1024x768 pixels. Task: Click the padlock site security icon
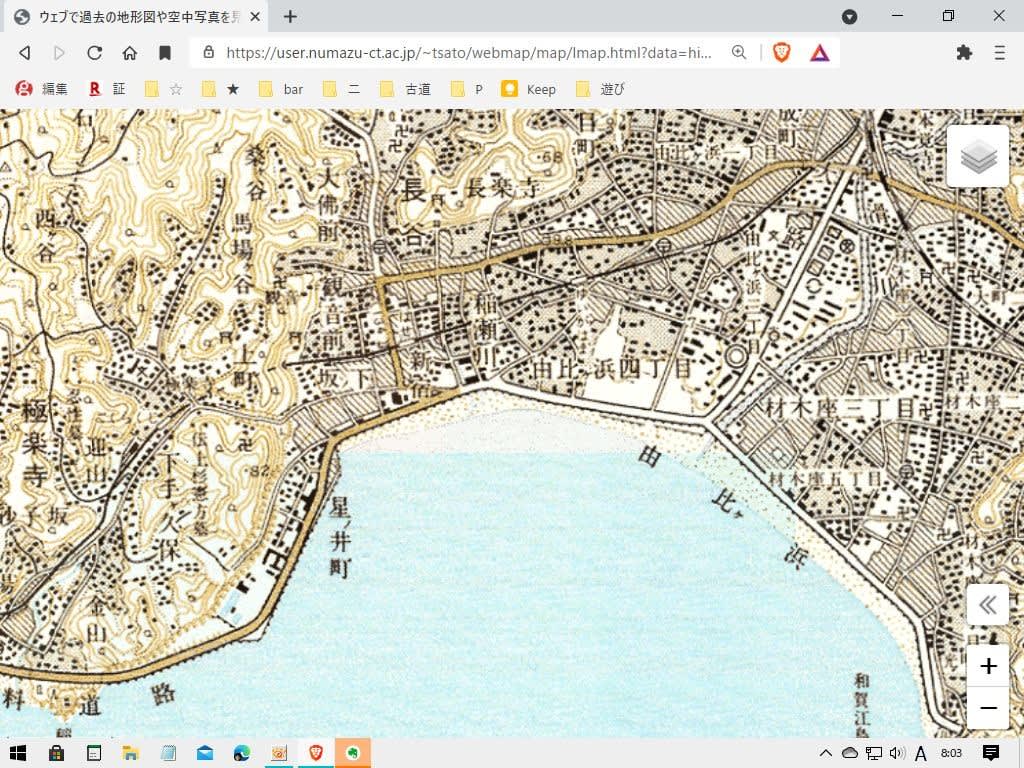click(x=209, y=52)
